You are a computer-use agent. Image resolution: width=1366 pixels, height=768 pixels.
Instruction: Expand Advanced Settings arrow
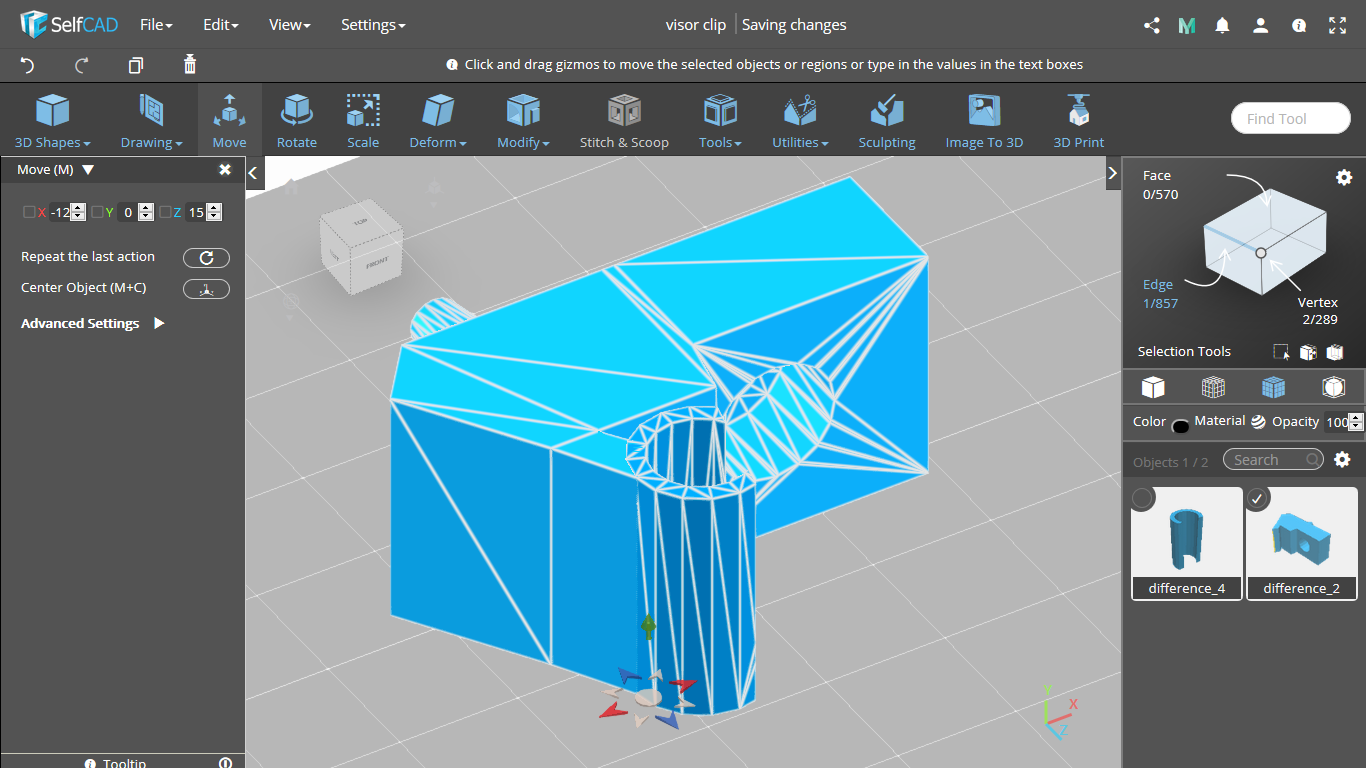(159, 324)
